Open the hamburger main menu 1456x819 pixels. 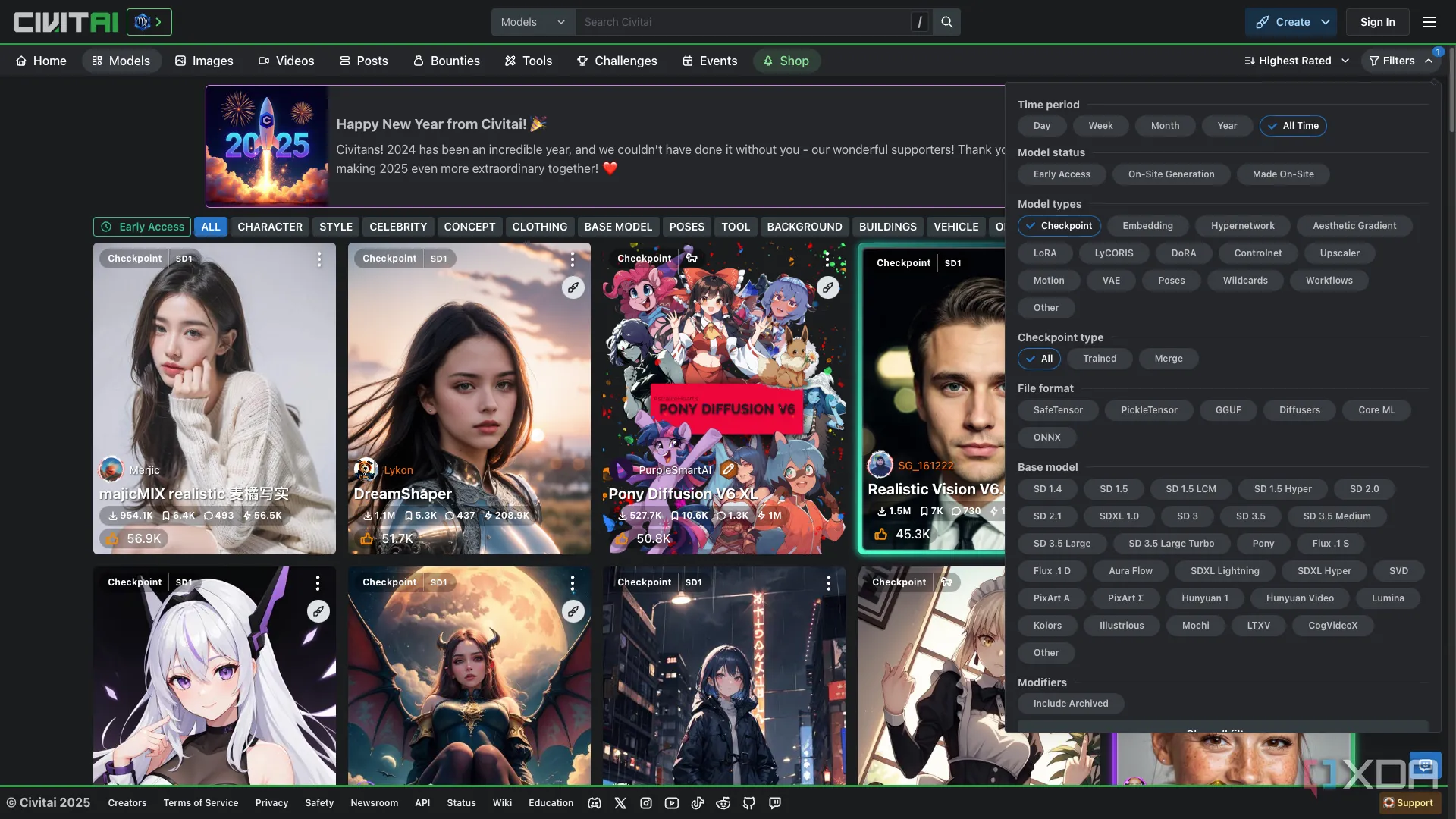coord(1429,22)
